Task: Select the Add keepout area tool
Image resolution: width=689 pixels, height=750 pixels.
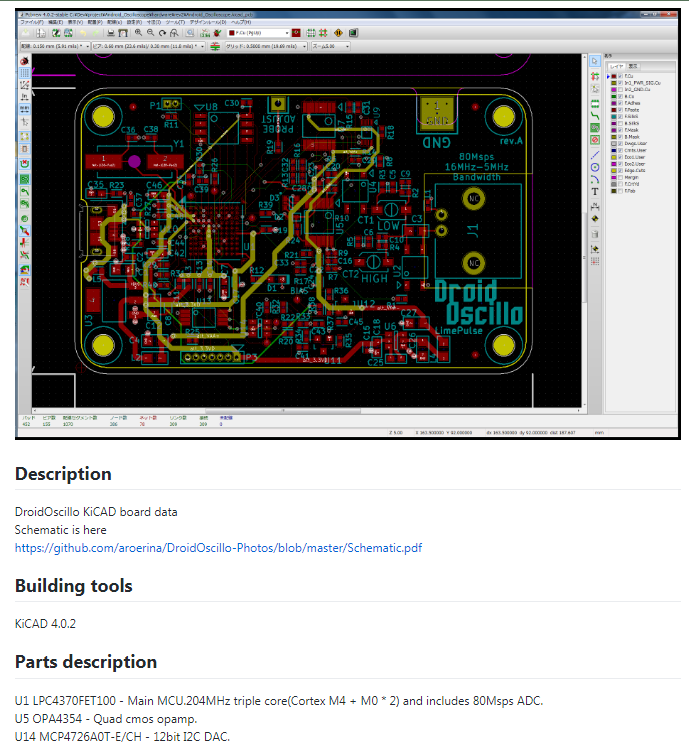Action: click(595, 140)
